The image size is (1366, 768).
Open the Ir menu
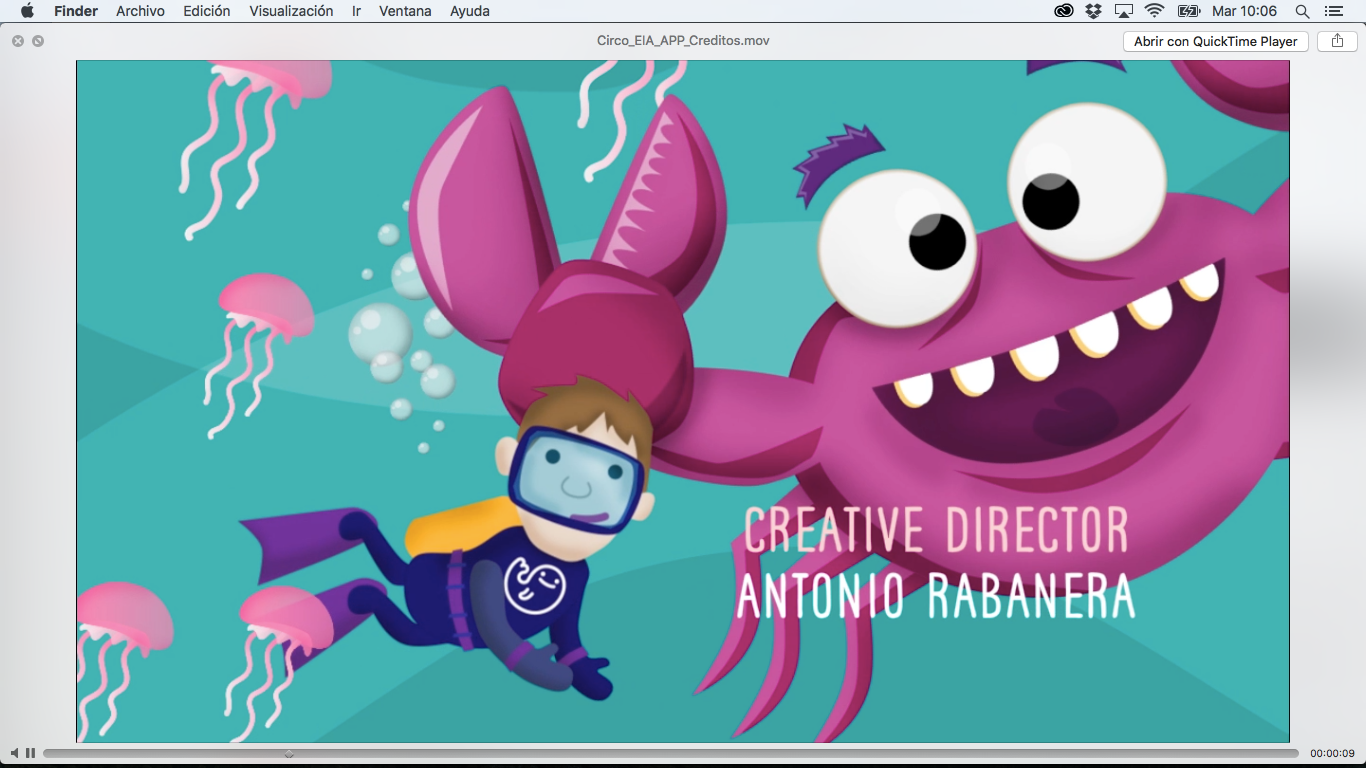coord(357,11)
